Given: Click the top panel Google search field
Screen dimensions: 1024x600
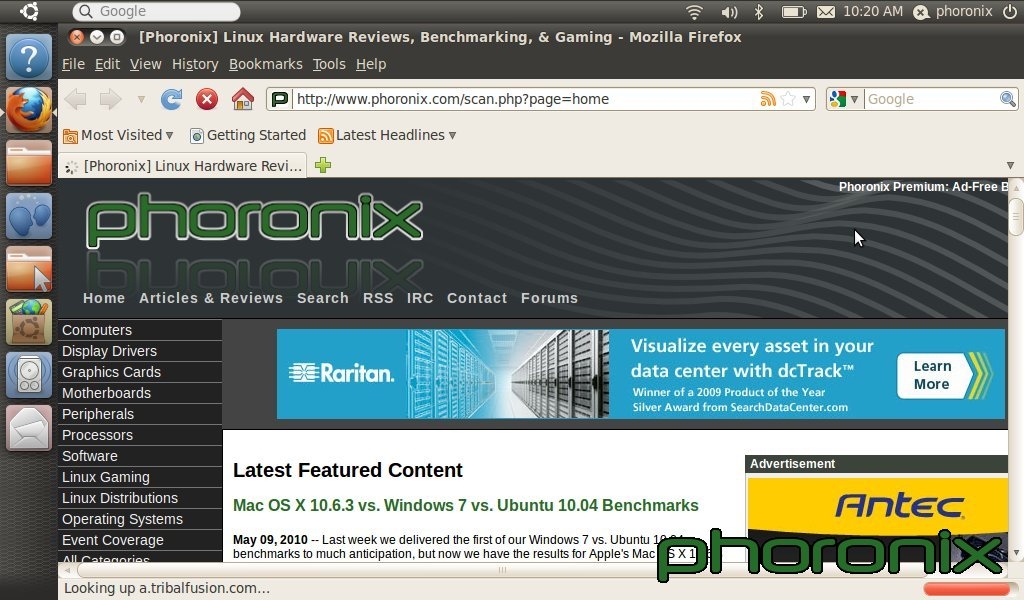Looking at the screenshot, I should click(157, 11).
